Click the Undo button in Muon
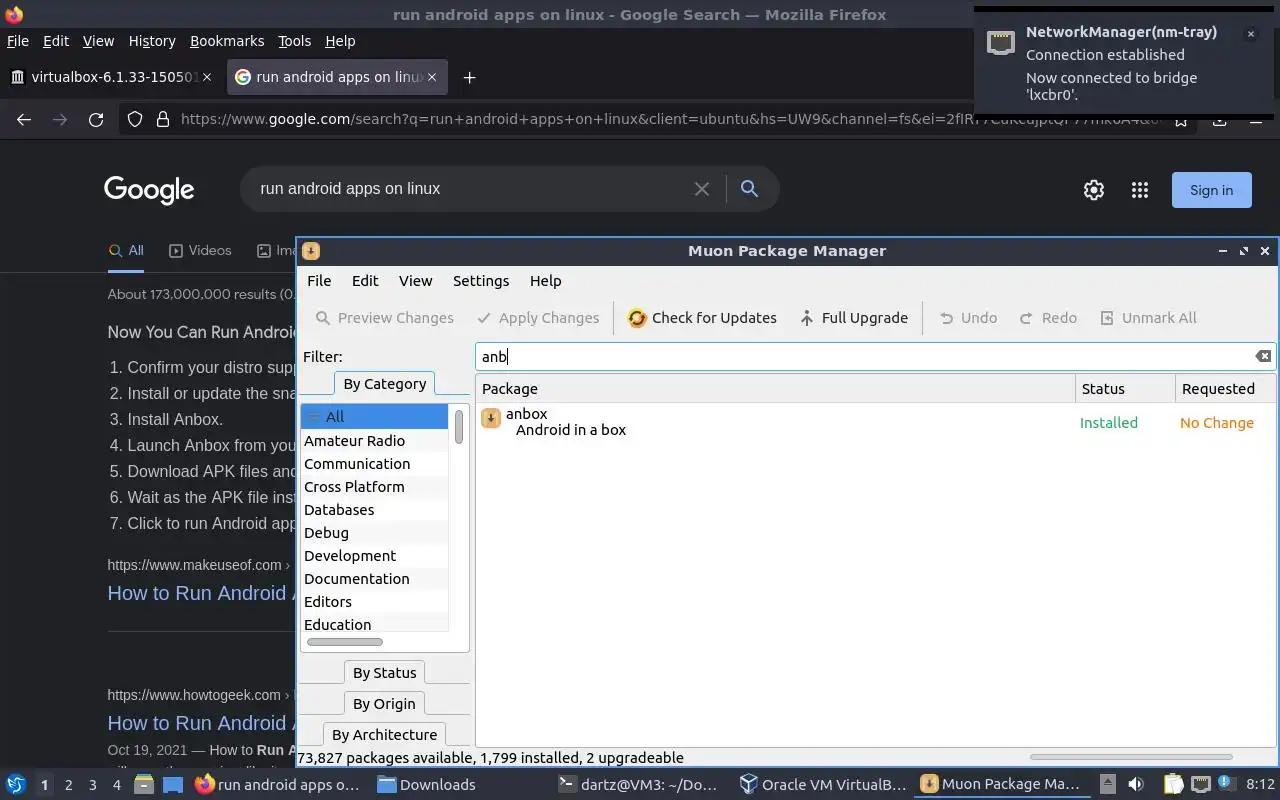The image size is (1280, 800). click(x=968, y=318)
